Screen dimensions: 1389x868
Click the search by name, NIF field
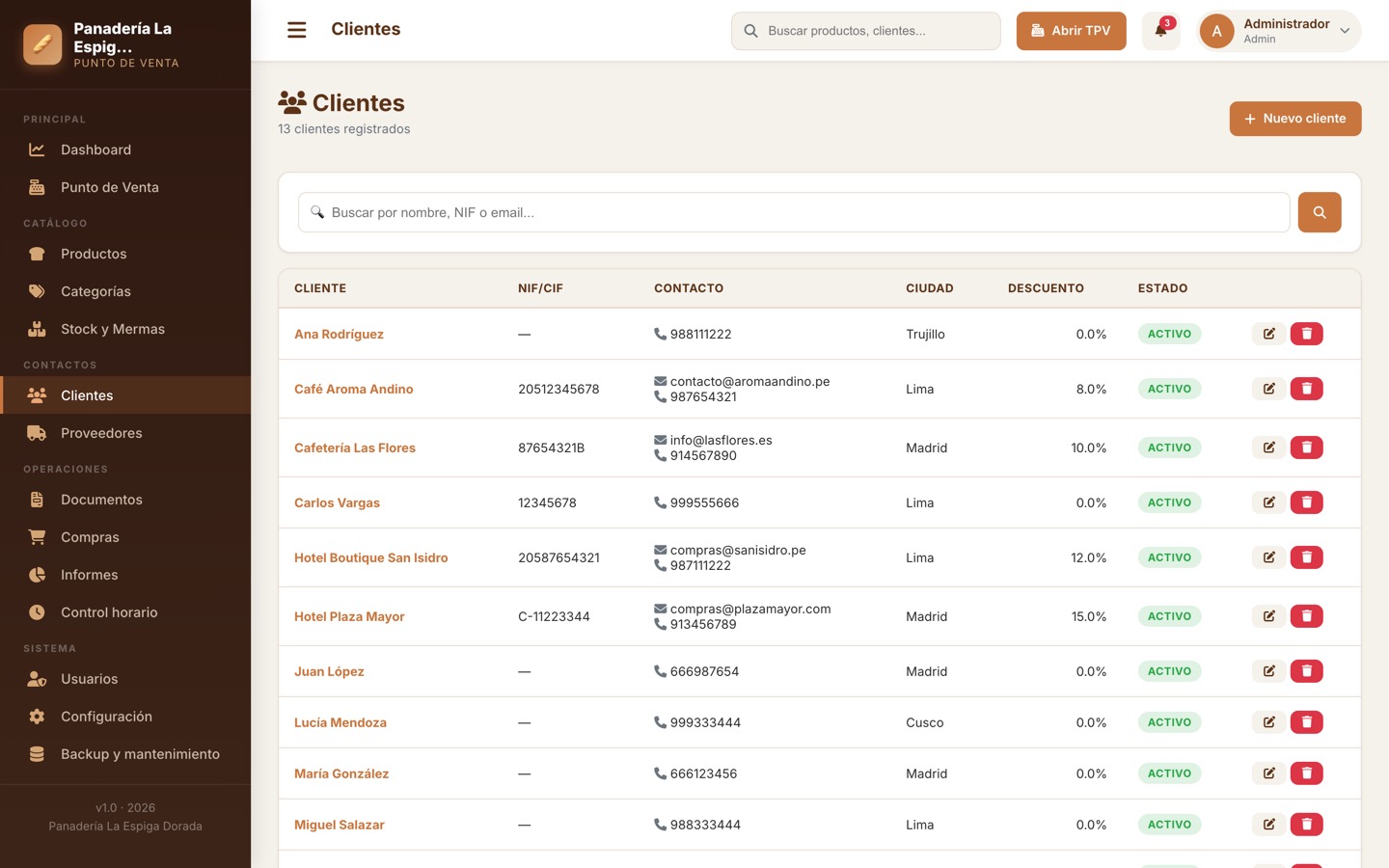pyautogui.click(x=794, y=212)
